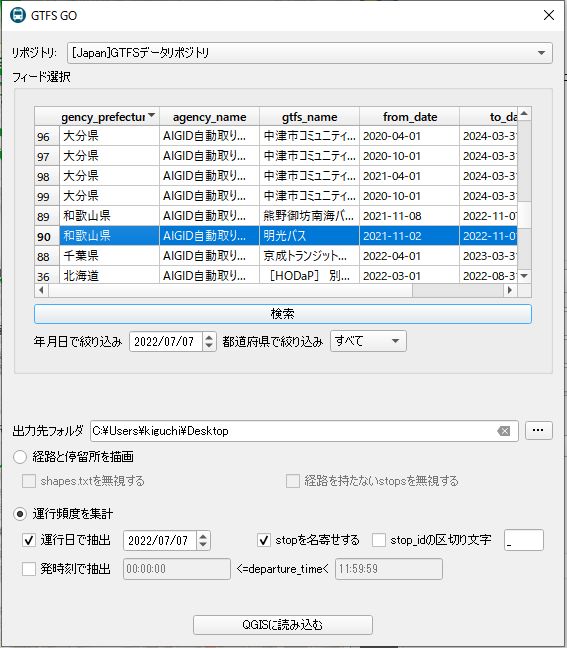Select row 97 header in feed table

pos(47,156)
